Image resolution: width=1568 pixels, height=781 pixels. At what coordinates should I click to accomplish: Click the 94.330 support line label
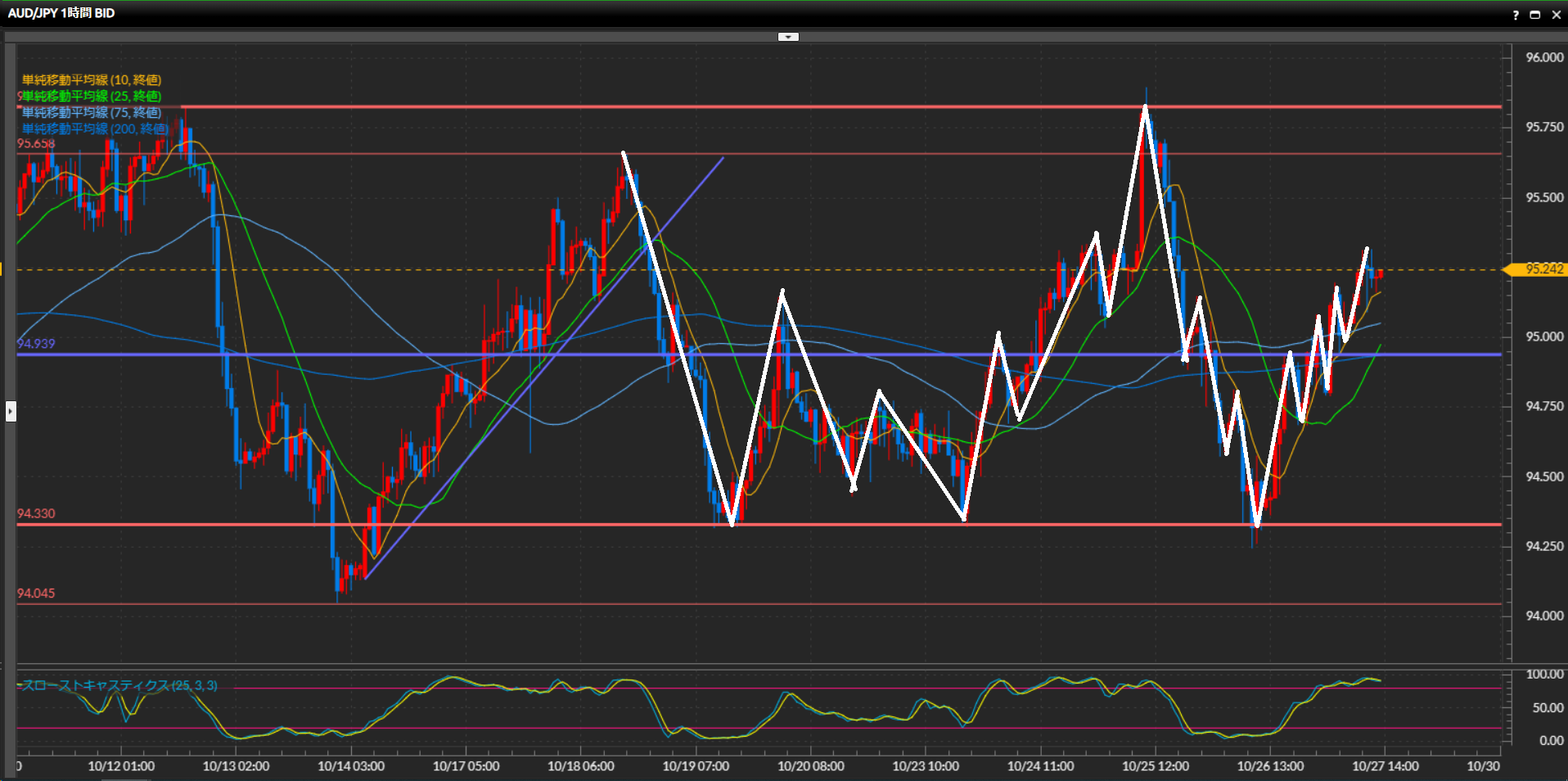(x=36, y=513)
